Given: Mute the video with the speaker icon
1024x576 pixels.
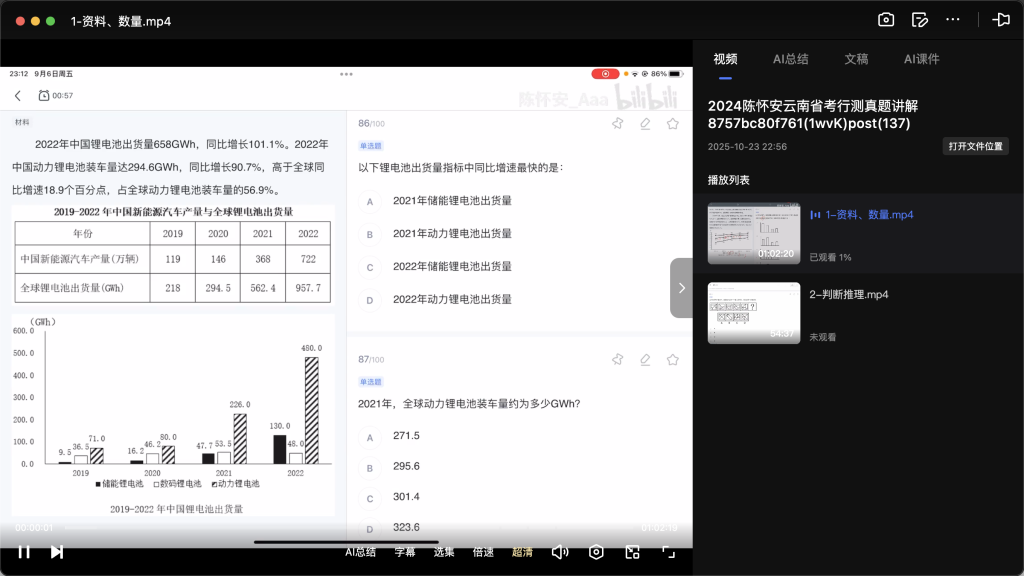Looking at the screenshot, I should point(560,551).
